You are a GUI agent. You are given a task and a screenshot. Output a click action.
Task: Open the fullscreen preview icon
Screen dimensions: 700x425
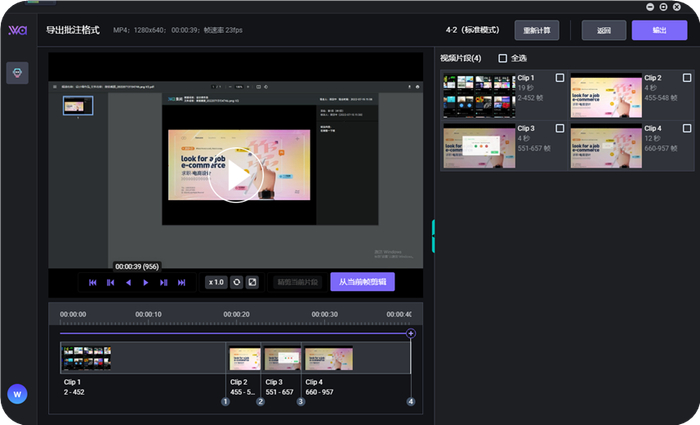click(x=252, y=282)
